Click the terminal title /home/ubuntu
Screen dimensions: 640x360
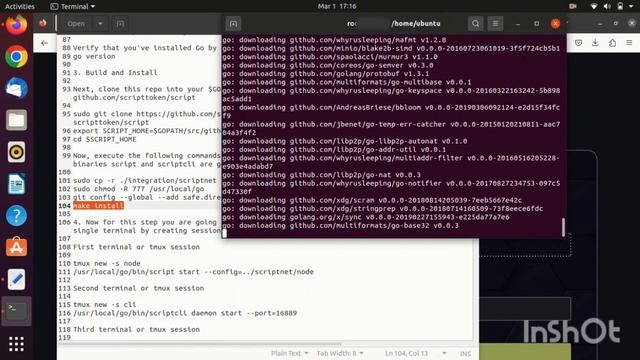coord(416,24)
